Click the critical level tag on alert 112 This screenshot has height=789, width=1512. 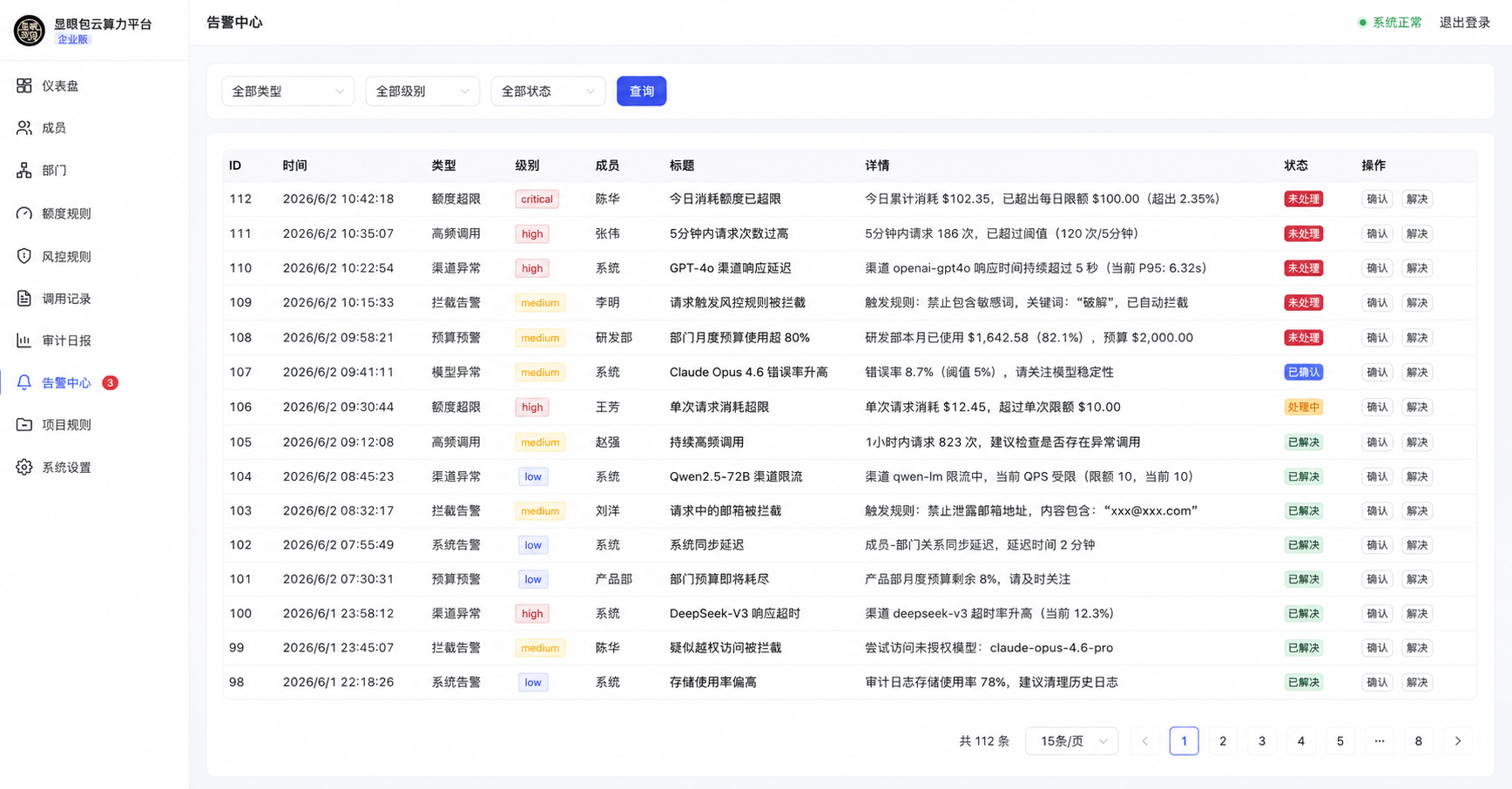[537, 199]
